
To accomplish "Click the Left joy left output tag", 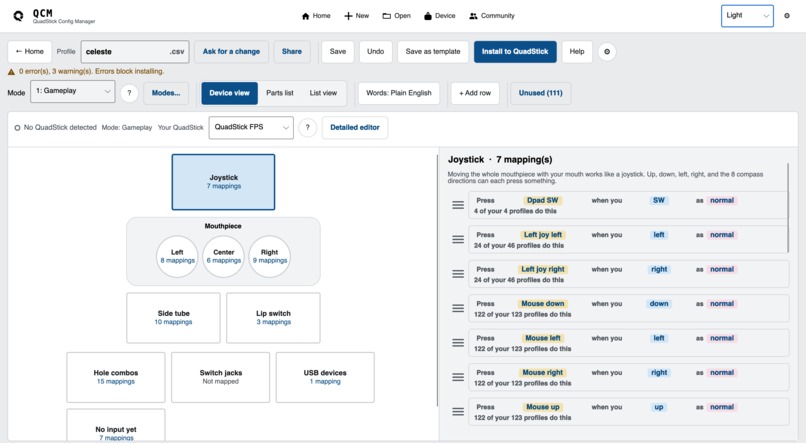I will coord(543,235).
